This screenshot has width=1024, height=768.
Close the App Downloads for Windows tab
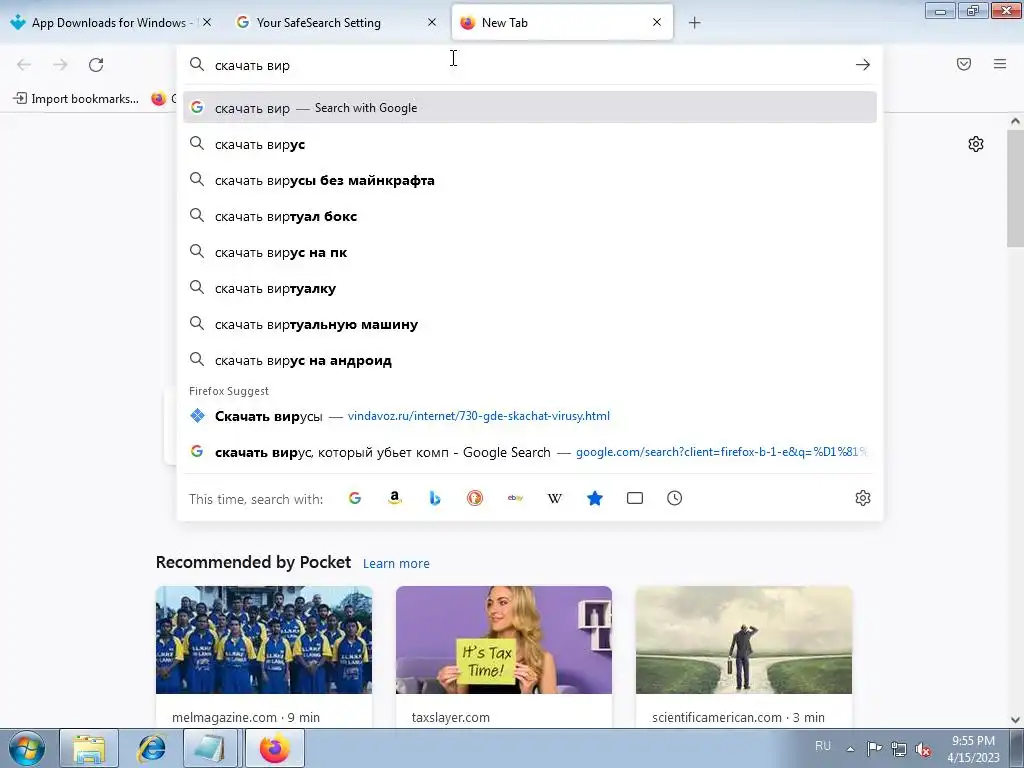(x=207, y=22)
